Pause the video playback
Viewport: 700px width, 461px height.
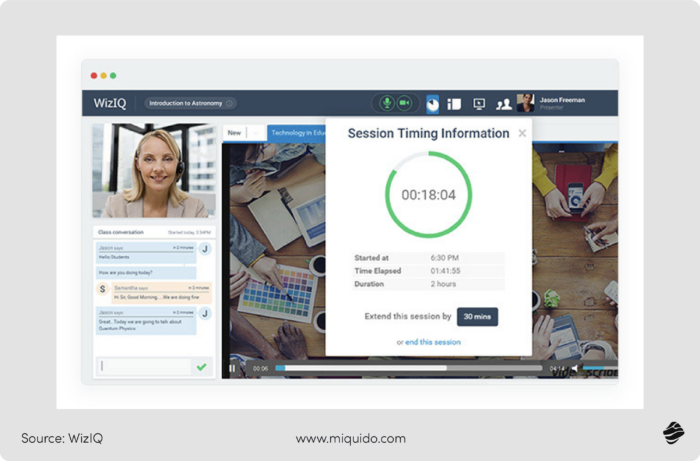click(232, 368)
